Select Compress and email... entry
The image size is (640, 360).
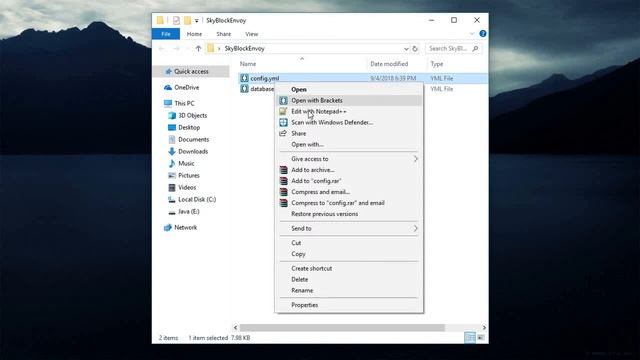tap(349, 192)
